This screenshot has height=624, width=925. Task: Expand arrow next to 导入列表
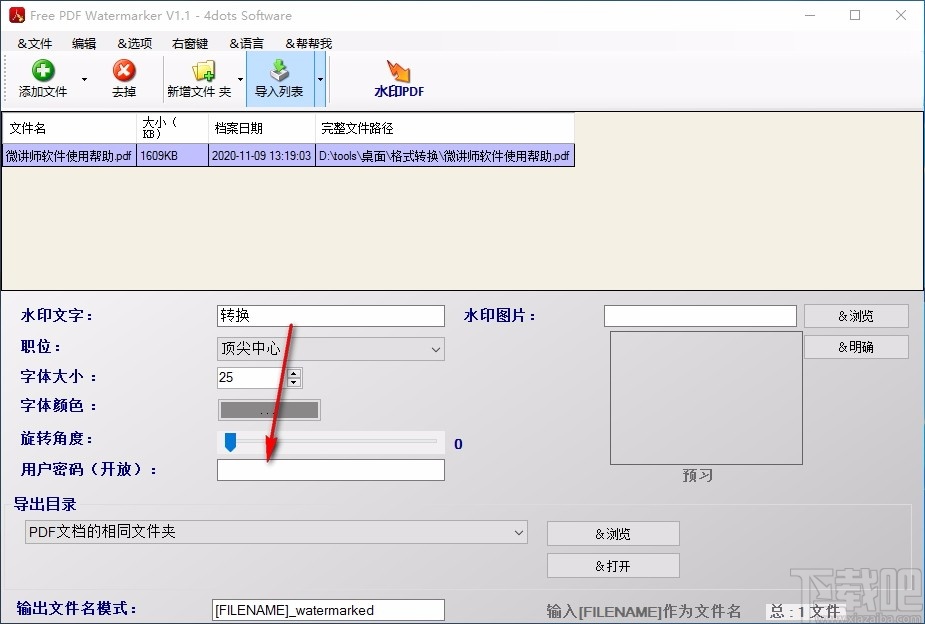pos(320,79)
